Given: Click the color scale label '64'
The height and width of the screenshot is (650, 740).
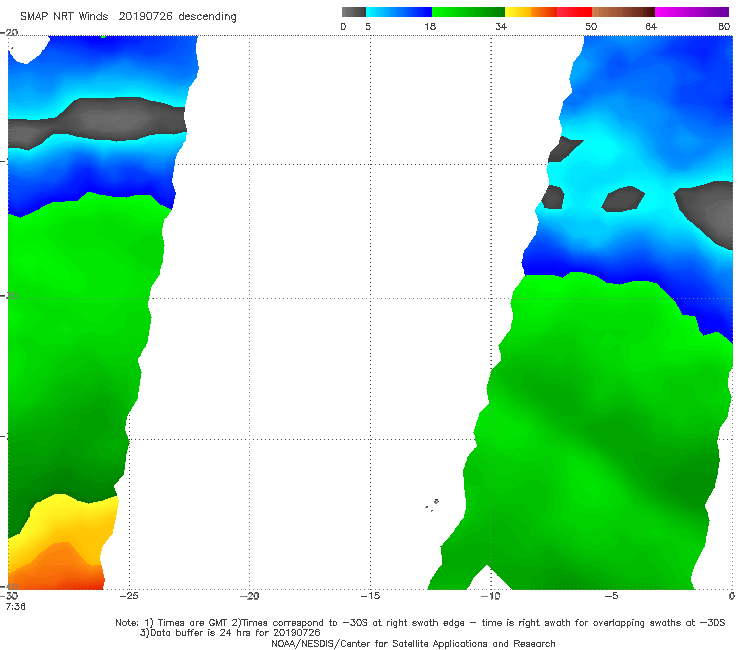Looking at the screenshot, I should tap(651, 27).
